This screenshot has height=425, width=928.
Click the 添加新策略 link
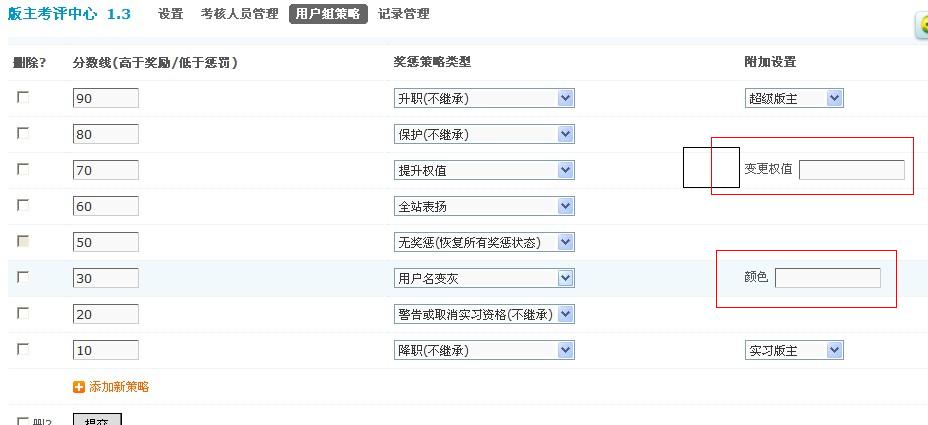[x=119, y=387]
